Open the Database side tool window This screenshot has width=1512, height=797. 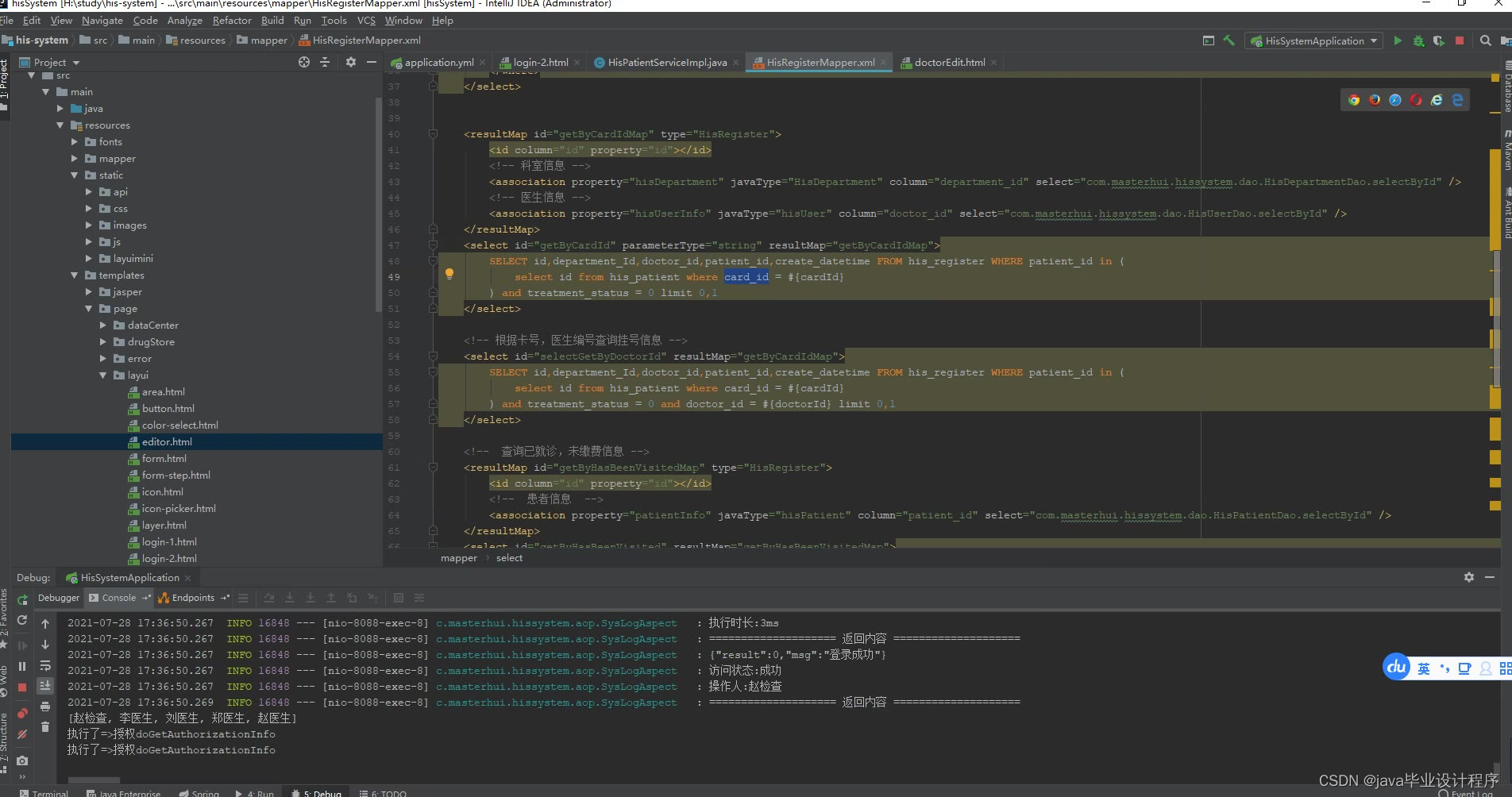coord(1506,87)
